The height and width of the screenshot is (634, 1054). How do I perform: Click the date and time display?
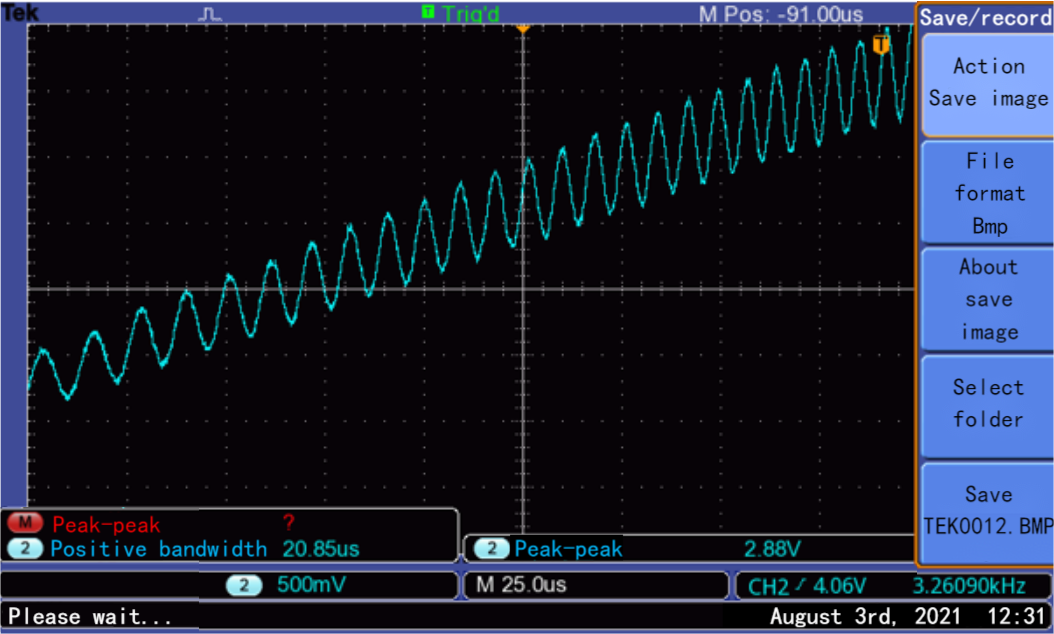907,614
